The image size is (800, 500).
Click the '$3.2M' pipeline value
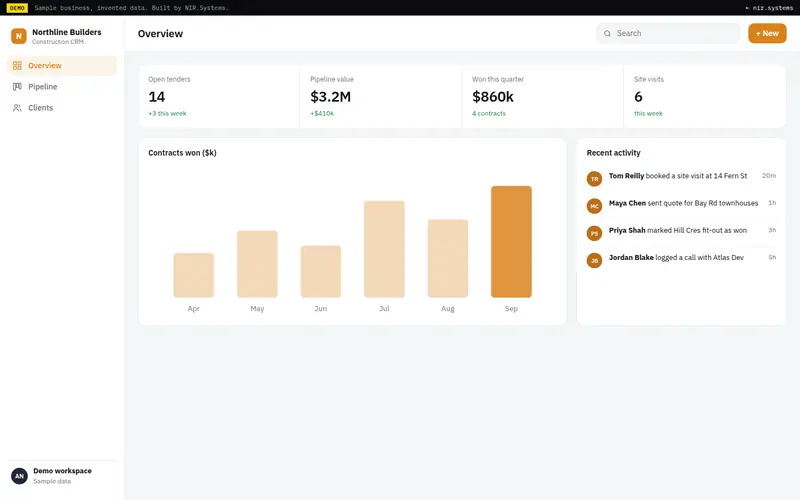(x=331, y=96)
